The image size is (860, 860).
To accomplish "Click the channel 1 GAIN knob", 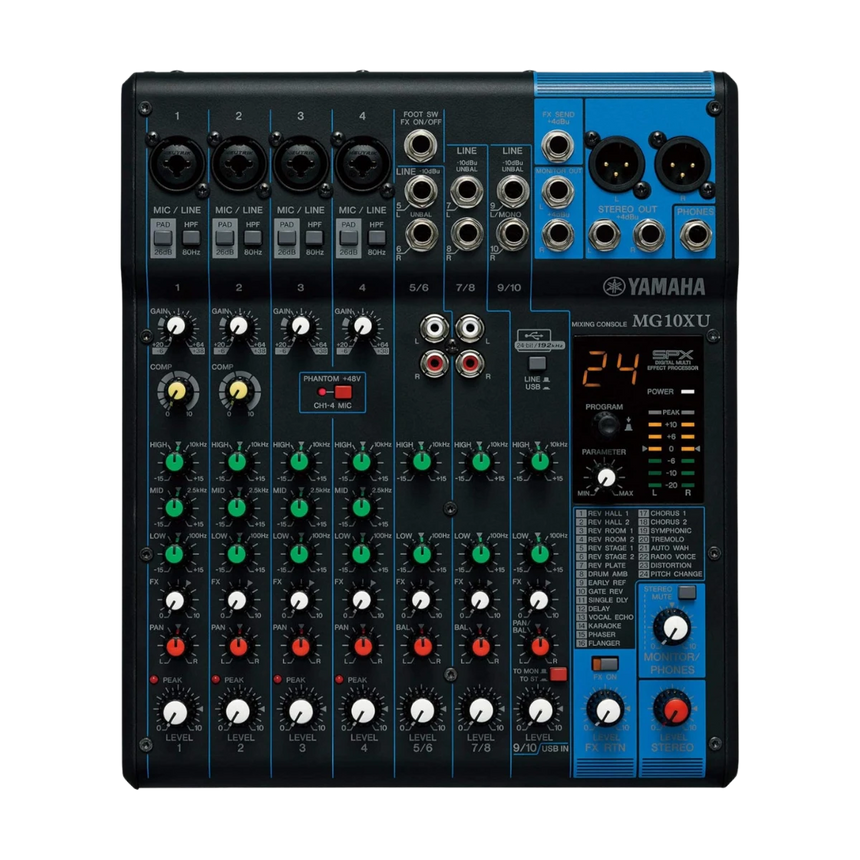I will pos(176,326).
